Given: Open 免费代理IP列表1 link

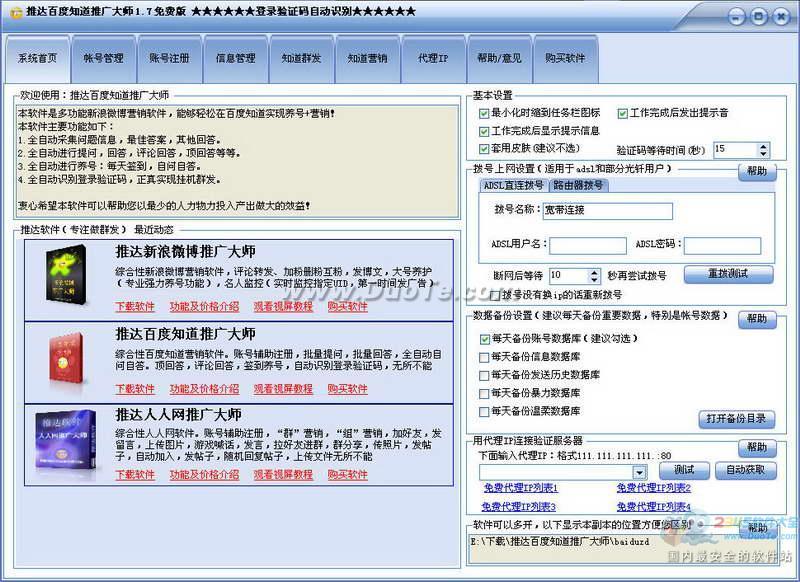Looking at the screenshot, I should click(x=520, y=488).
